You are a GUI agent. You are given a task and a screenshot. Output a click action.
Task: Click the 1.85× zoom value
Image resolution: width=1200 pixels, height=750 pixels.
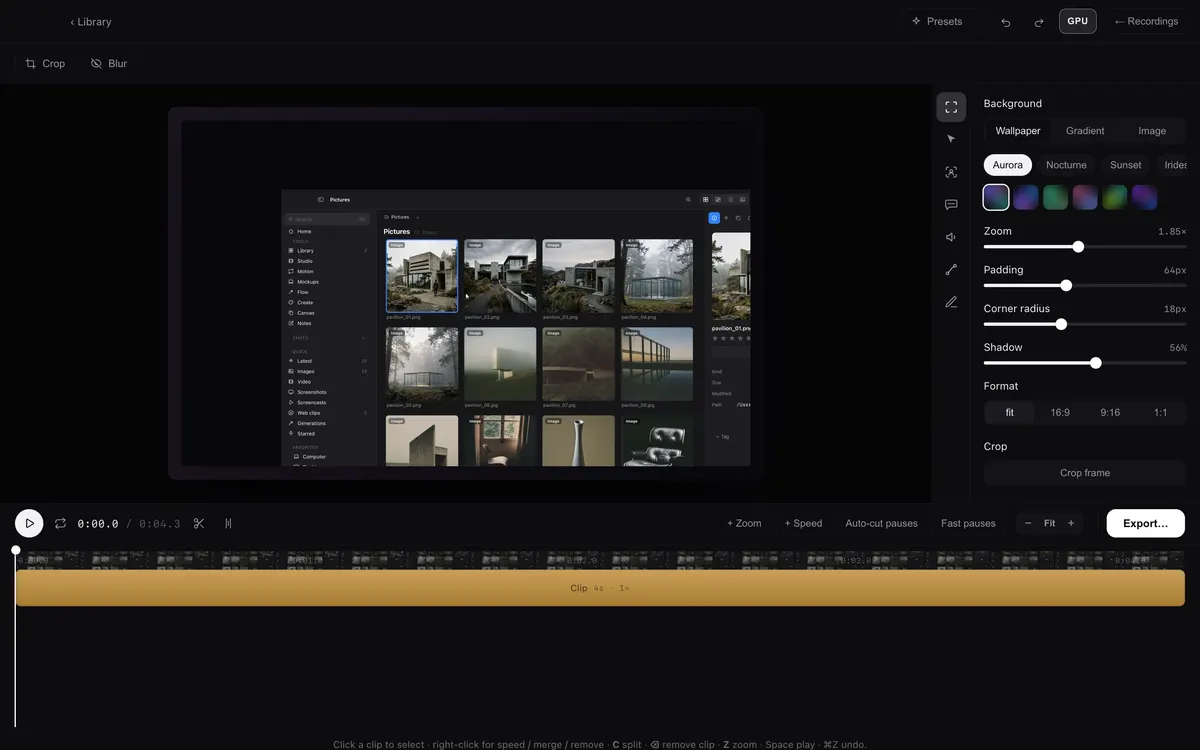(1172, 232)
